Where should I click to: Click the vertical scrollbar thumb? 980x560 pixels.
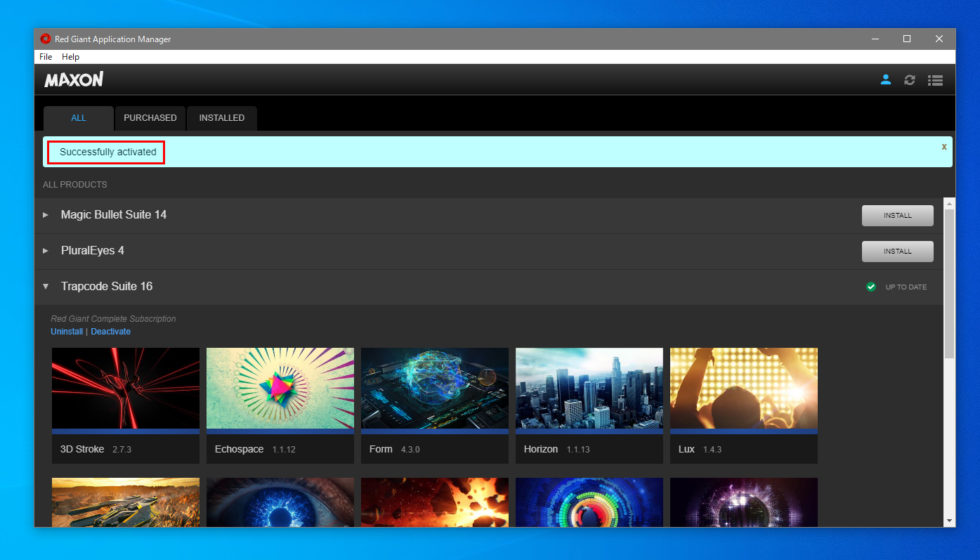949,284
